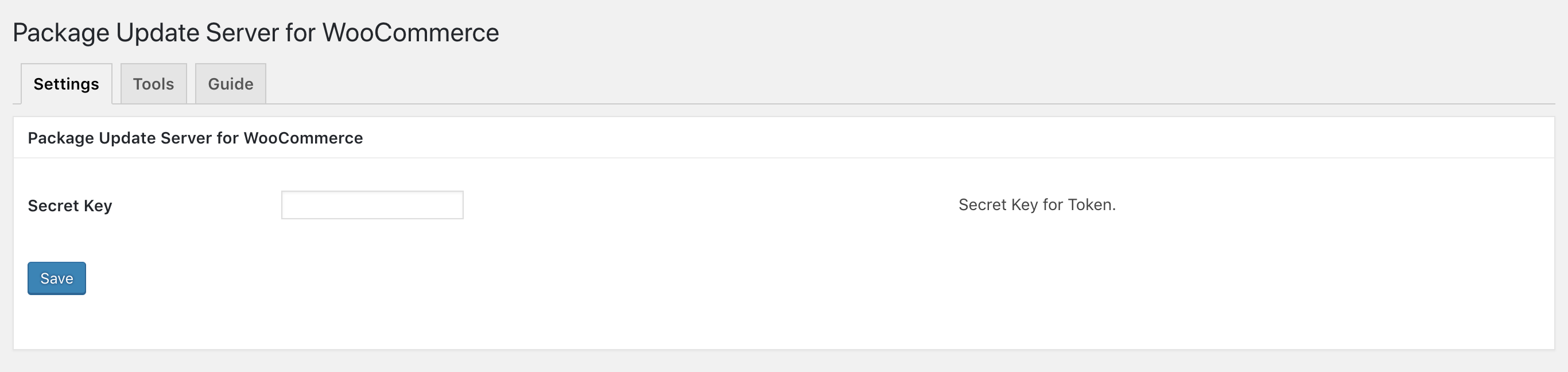Go to the plugin Tools tab
The height and width of the screenshot is (372, 1568).
pos(153,84)
